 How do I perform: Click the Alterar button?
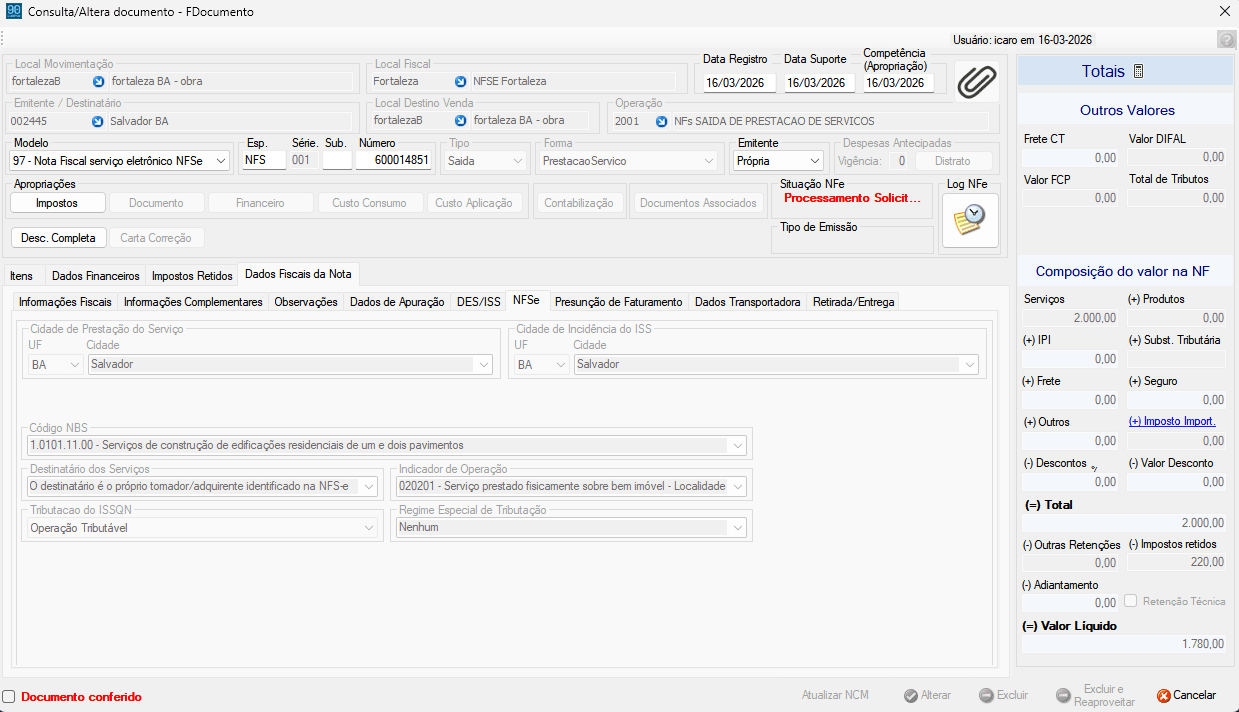tap(927, 695)
